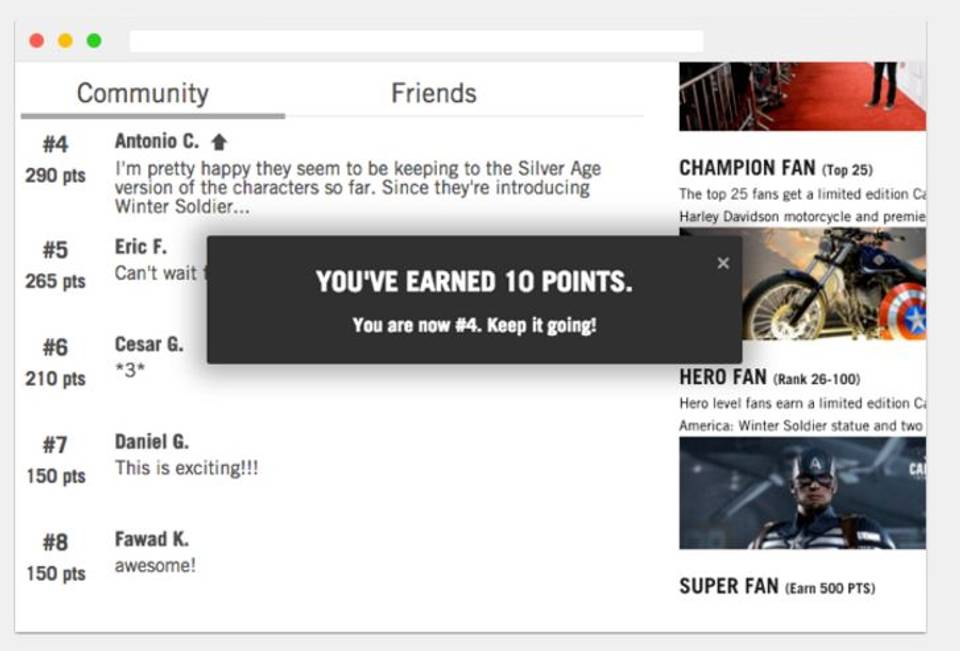Click the yellow minimize window dot
This screenshot has width=960, height=651.
pos(65,41)
